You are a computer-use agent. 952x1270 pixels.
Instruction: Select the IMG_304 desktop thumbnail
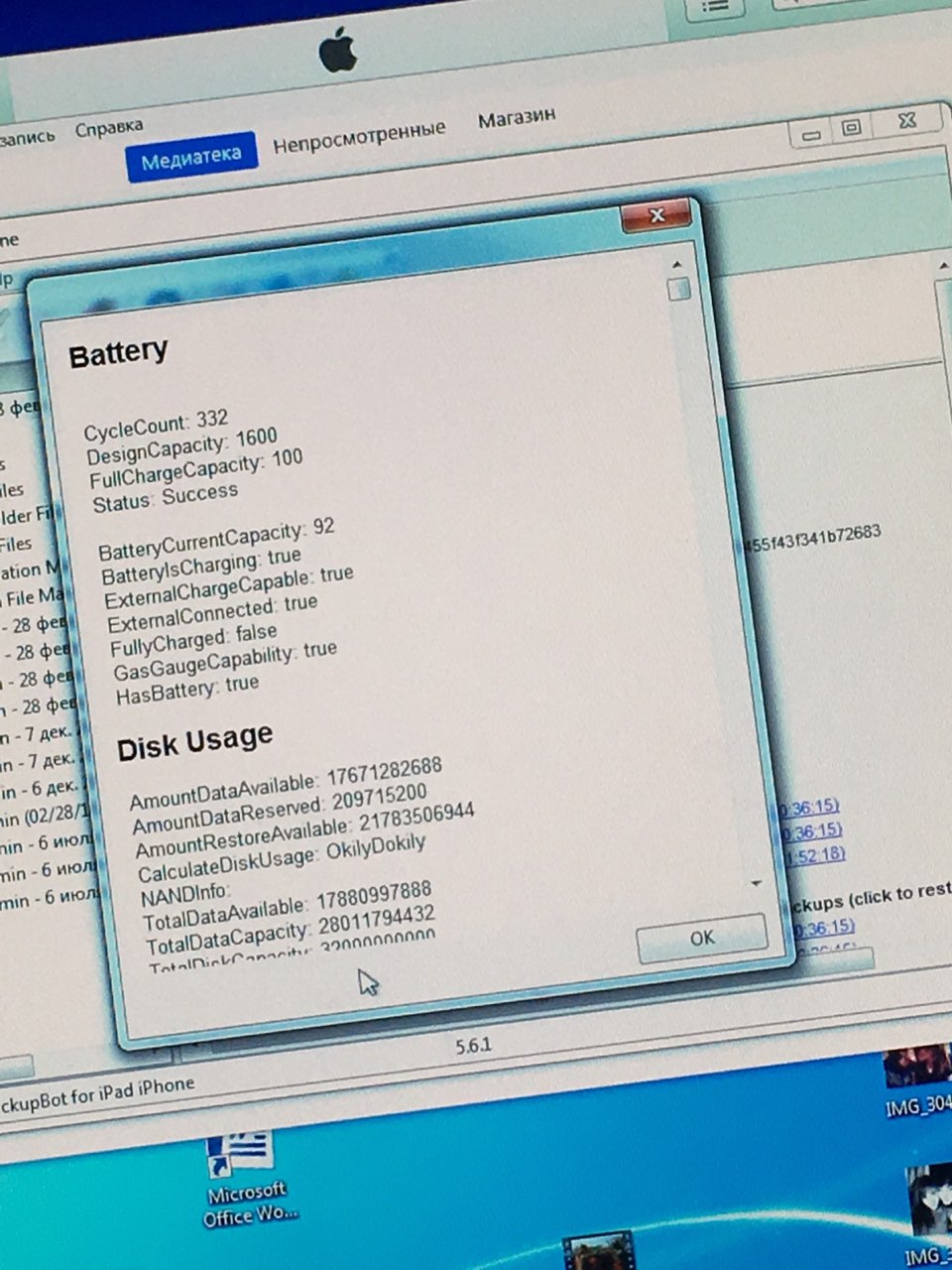pos(918,1081)
